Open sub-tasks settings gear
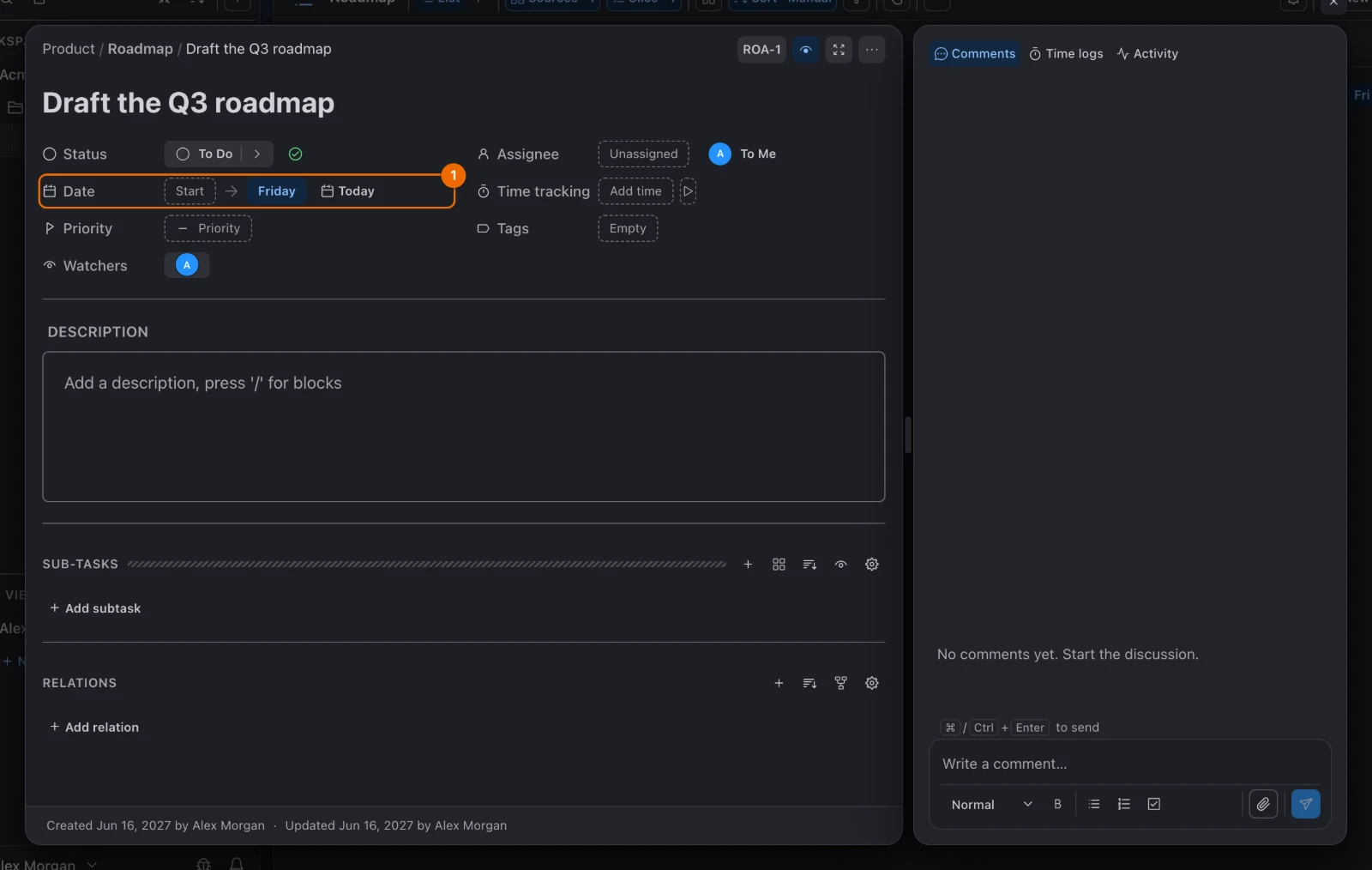1372x870 pixels. coord(872,565)
